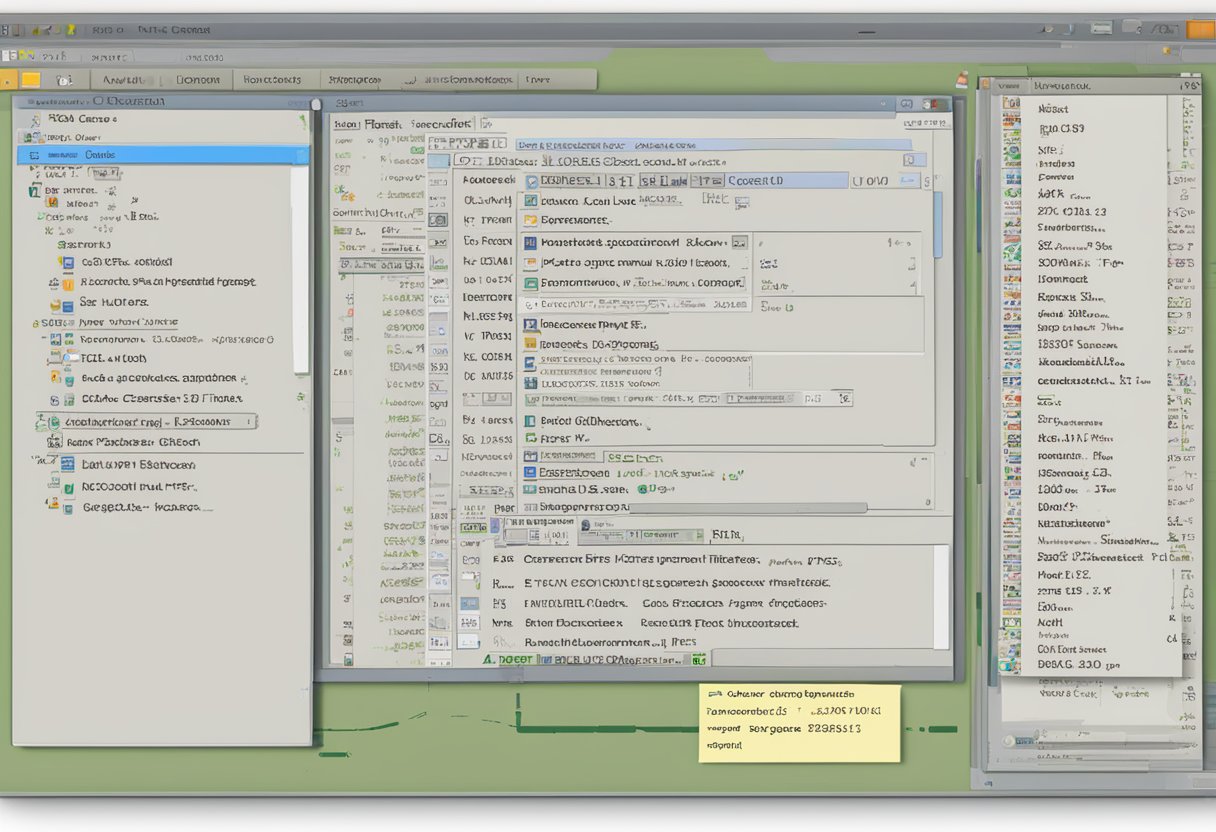Screen dimensions: 1216x832
Task: Click the yellow folder icon in the dialog's third list row
Action: tap(531, 221)
